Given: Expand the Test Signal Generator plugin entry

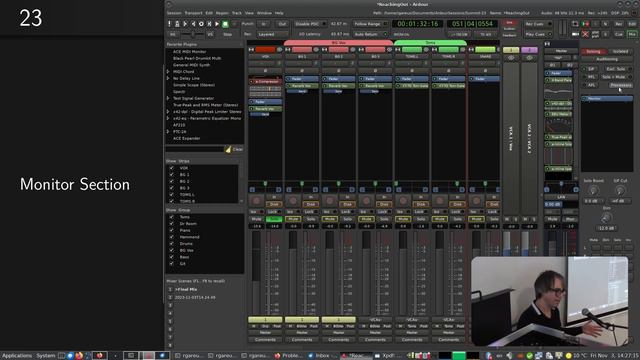Looking at the screenshot, I should point(168,98).
